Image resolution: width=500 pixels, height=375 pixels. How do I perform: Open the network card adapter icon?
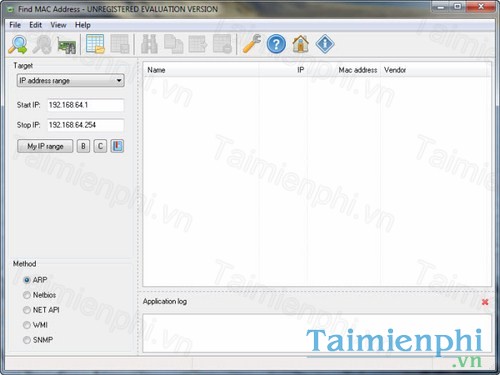coord(66,45)
